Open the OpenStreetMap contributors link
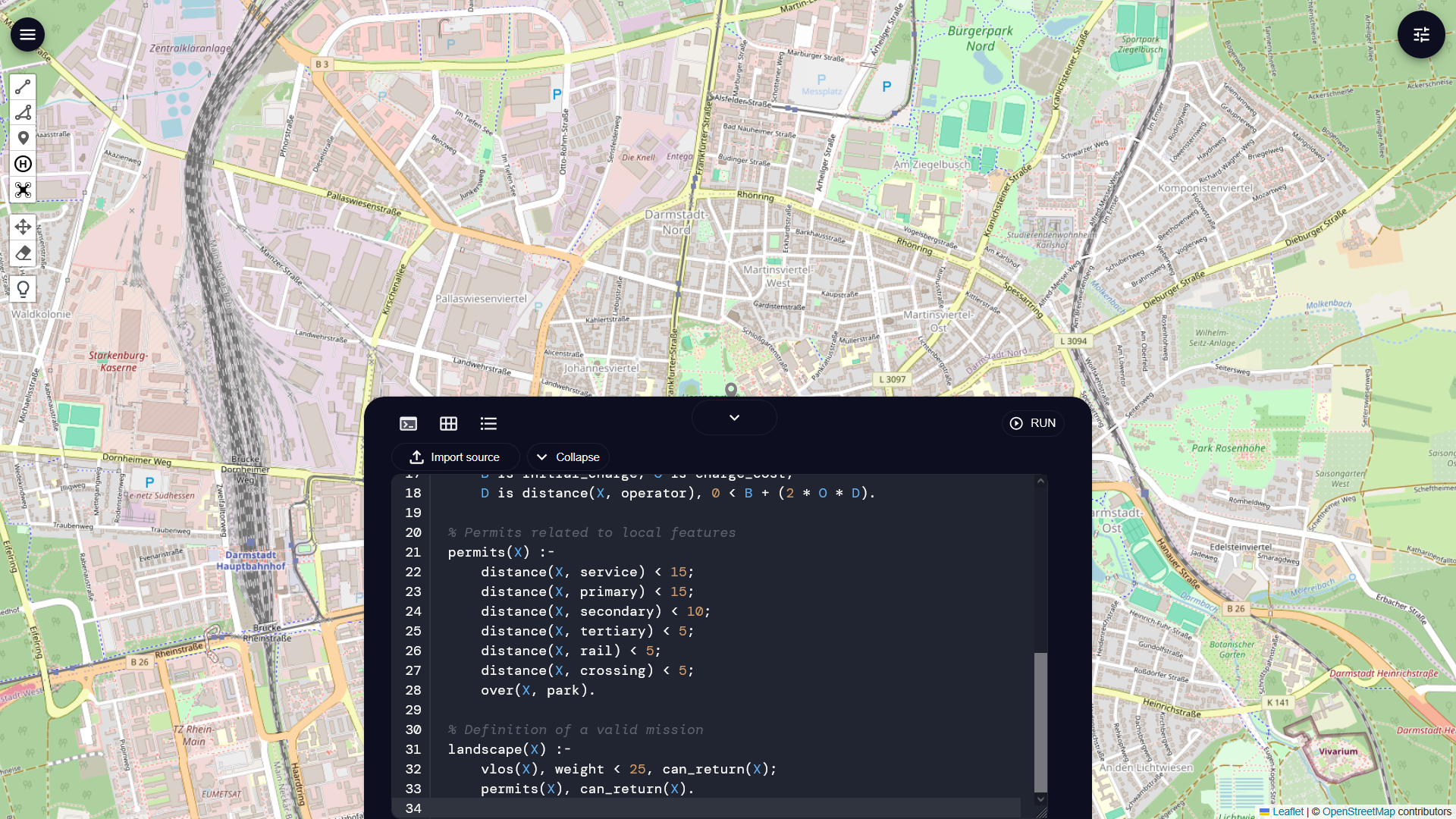 click(x=1358, y=811)
